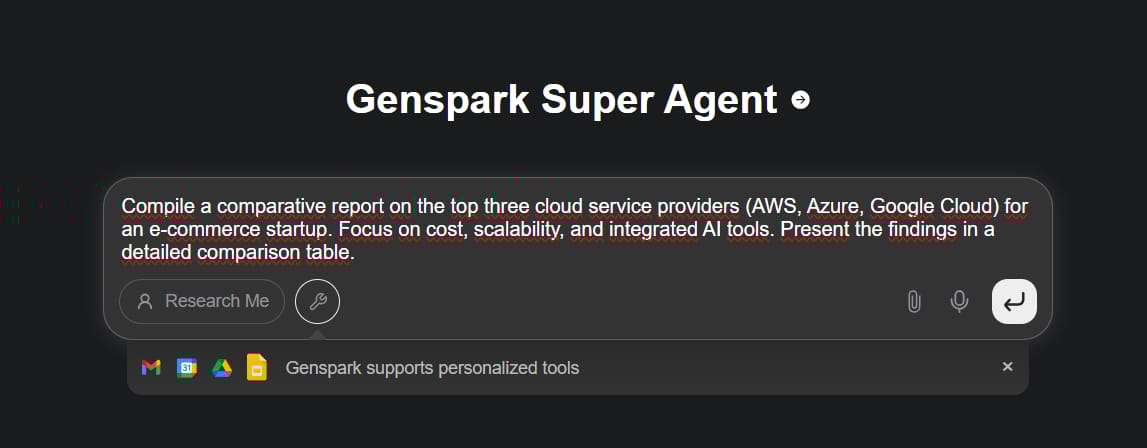Click the person icon inside Research Me
The image size is (1147, 448).
[x=145, y=302]
